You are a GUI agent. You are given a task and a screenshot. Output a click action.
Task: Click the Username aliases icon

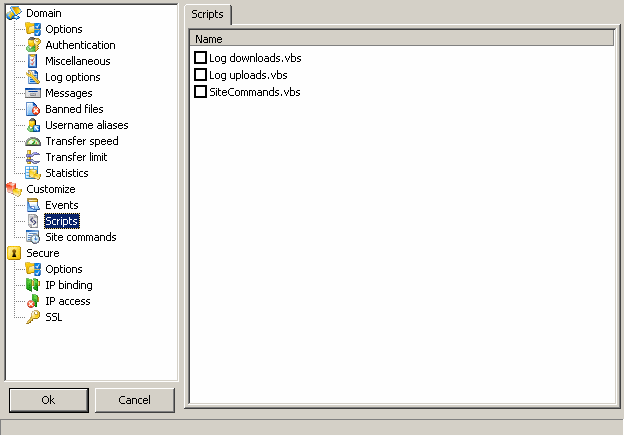coord(33,125)
